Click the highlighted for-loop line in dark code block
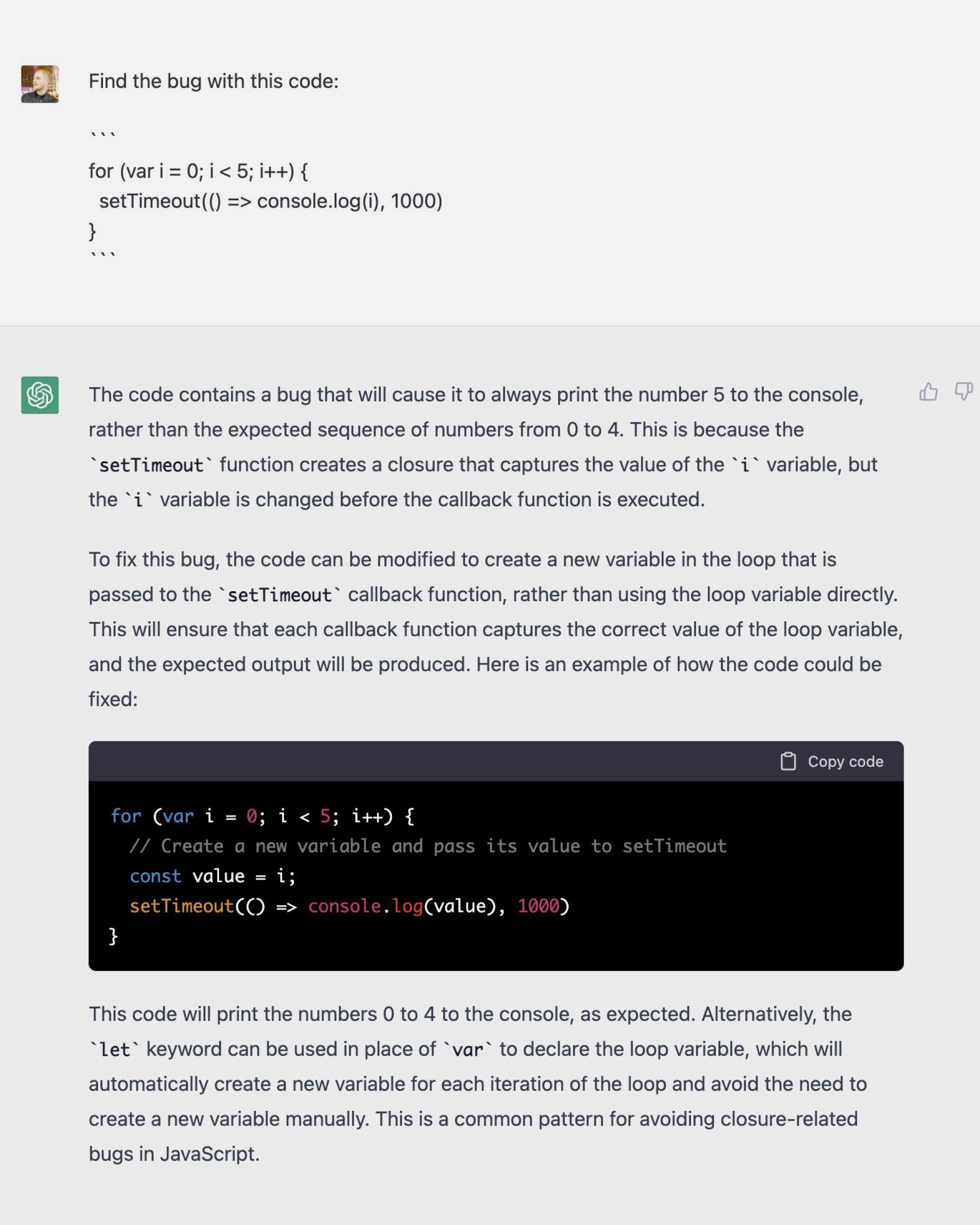 coord(261,816)
